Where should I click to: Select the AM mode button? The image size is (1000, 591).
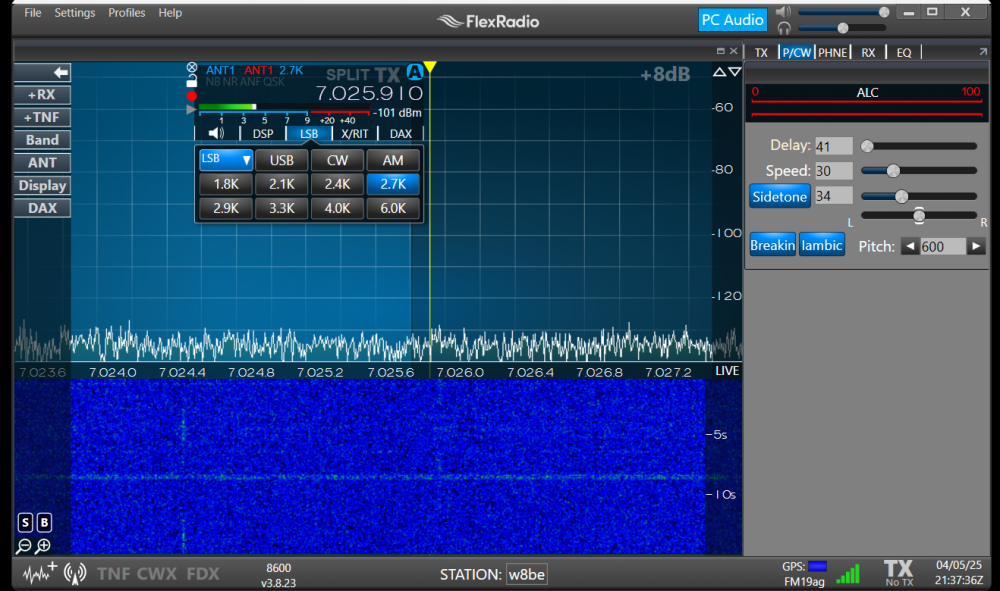click(x=393, y=160)
